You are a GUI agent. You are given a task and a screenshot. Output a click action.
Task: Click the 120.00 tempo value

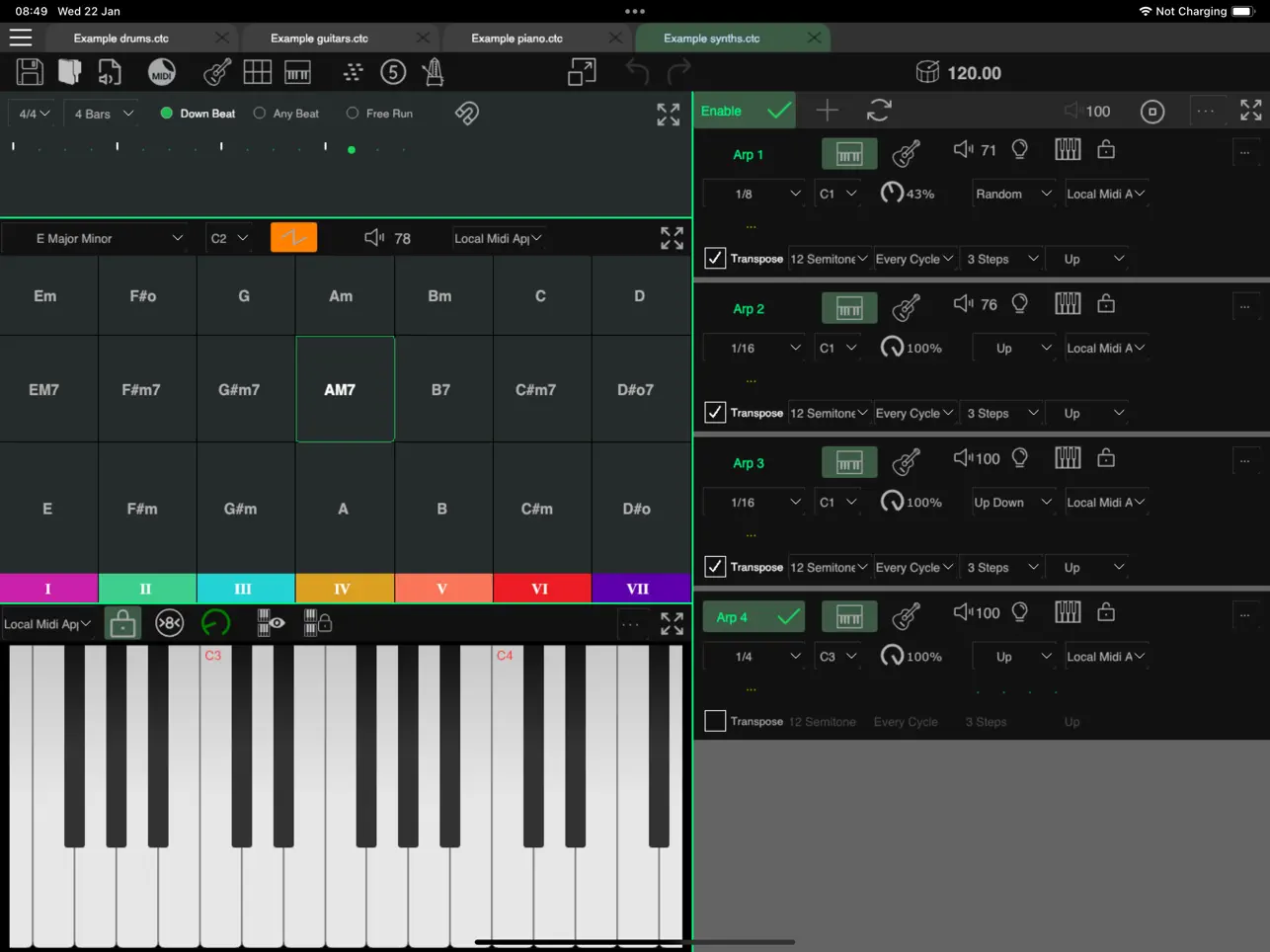point(974,73)
